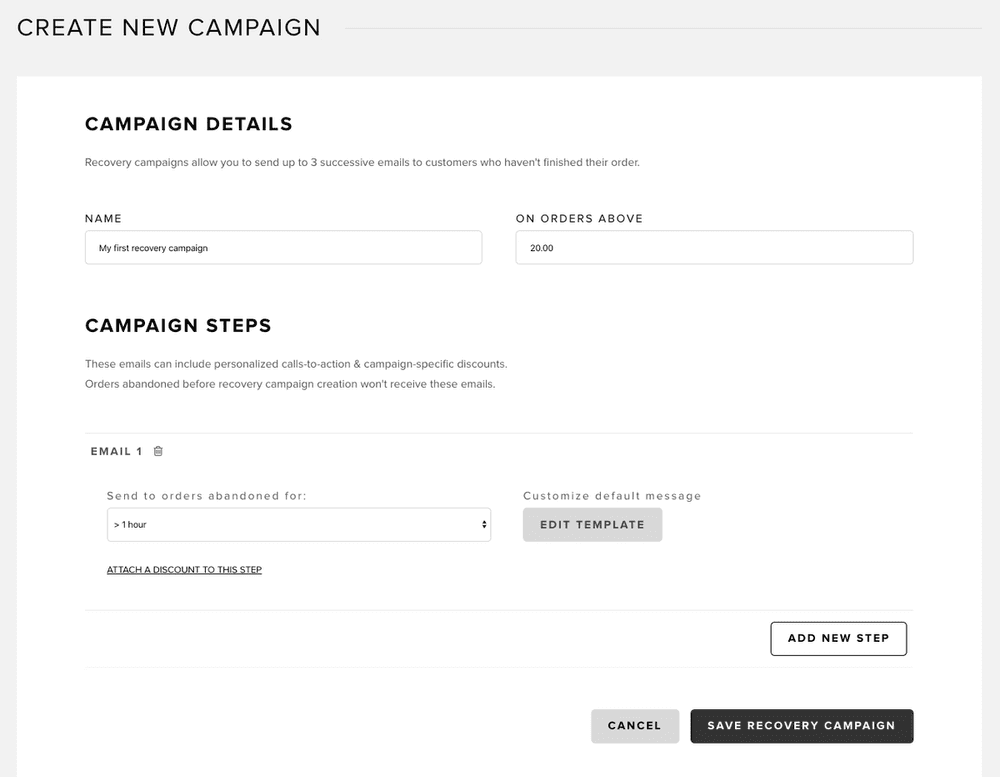The image size is (1000, 777).
Task: Click the recovery campaigns description text
Action: [362, 162]
